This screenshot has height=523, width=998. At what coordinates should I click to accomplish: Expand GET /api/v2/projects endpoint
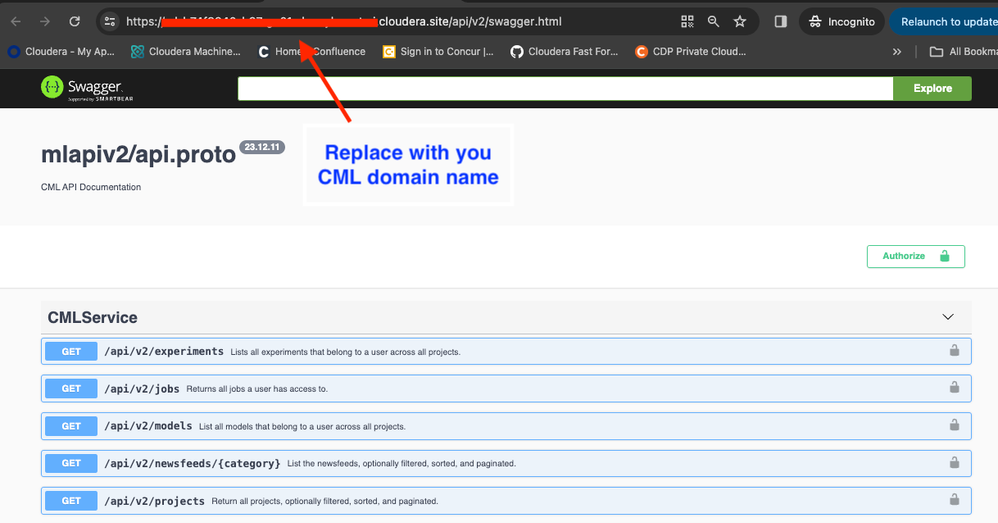[x=506, y=501]
